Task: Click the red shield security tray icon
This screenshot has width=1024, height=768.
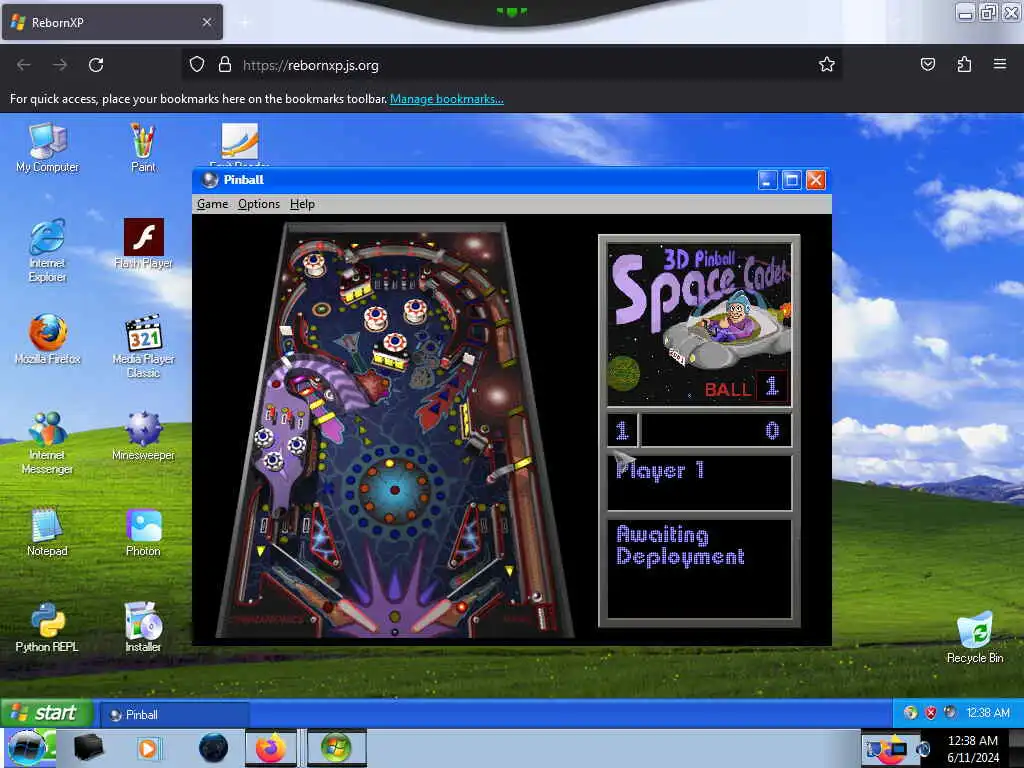Action: (x=931, y=712)
